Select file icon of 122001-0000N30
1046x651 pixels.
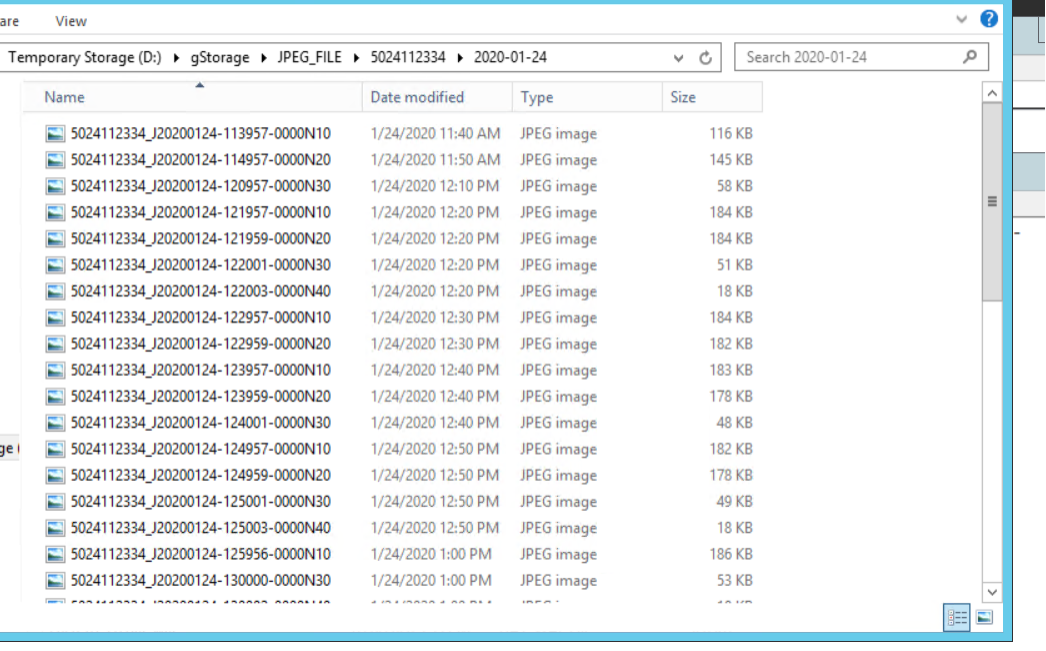[x=55, y=265]
